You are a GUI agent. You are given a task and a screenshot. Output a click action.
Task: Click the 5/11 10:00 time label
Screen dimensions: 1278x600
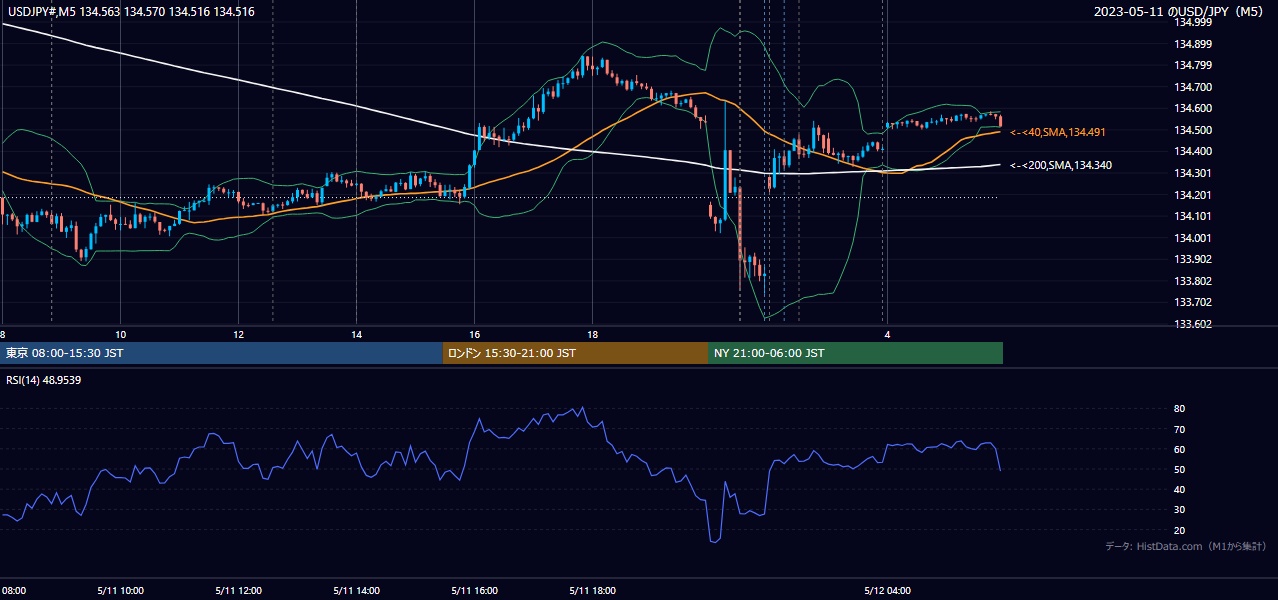point(120,590)
